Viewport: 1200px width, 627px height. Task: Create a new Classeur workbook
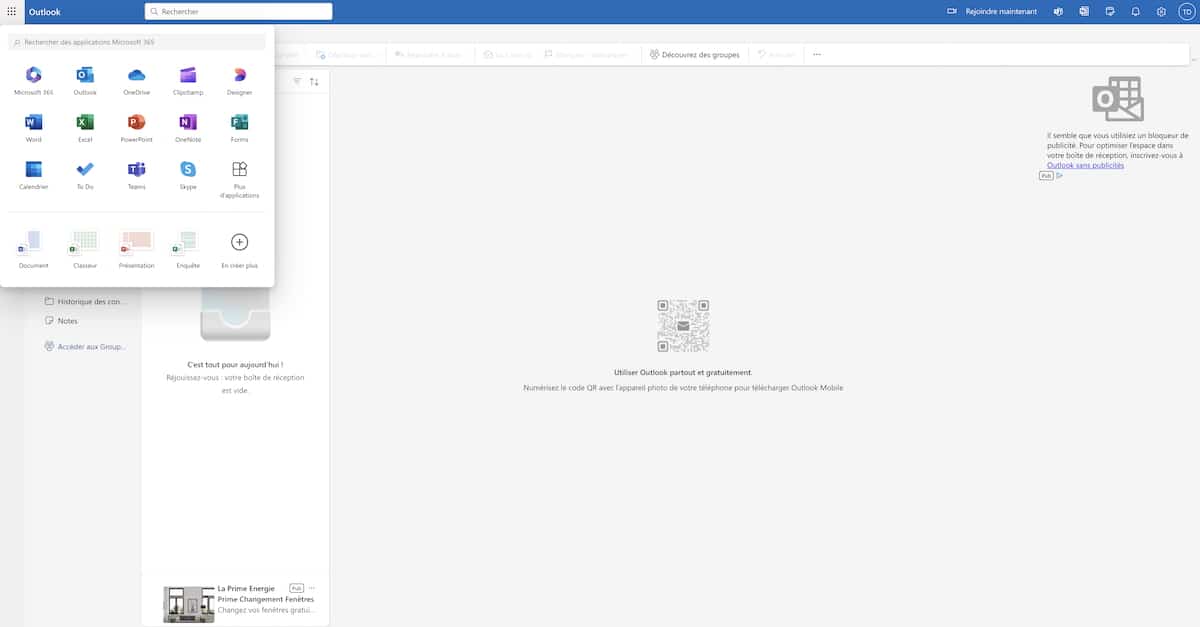pos(85,249)
